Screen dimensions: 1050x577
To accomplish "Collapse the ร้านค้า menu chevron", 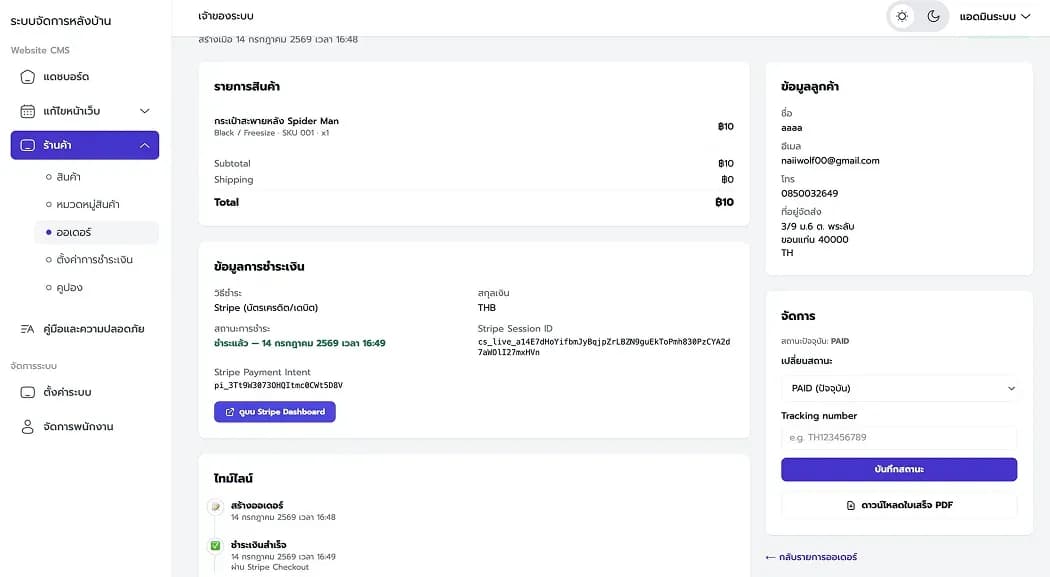I will click(145, 145).
